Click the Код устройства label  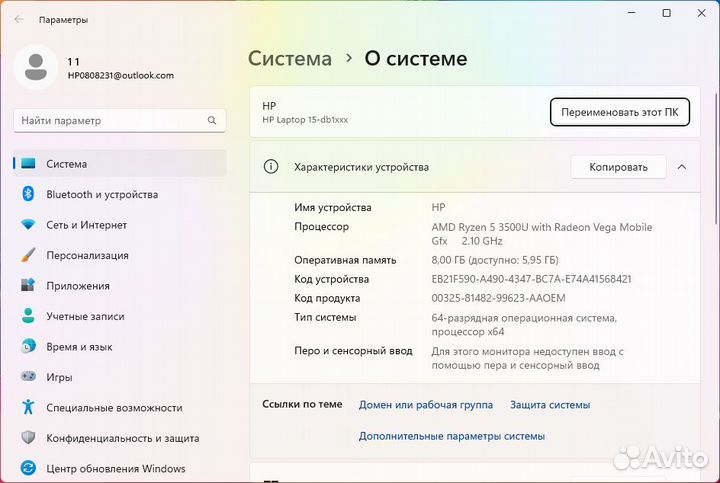pyautogui.click(x=331, y=279)
